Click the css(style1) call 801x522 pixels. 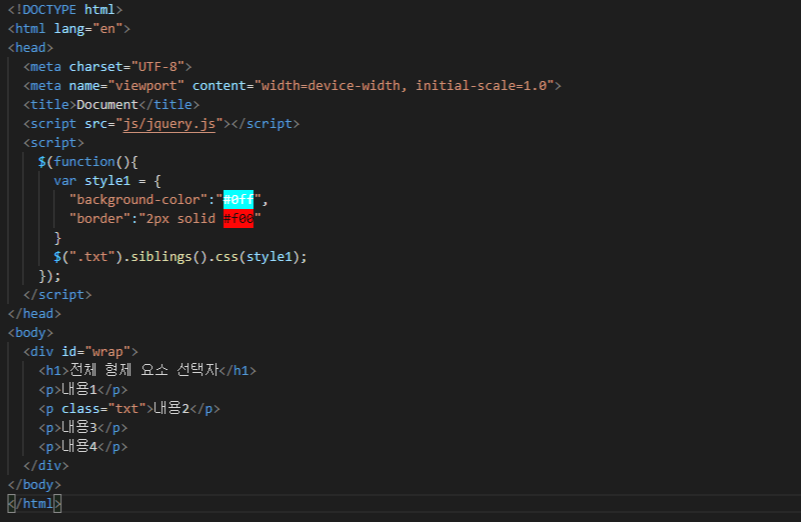(256, 256)
